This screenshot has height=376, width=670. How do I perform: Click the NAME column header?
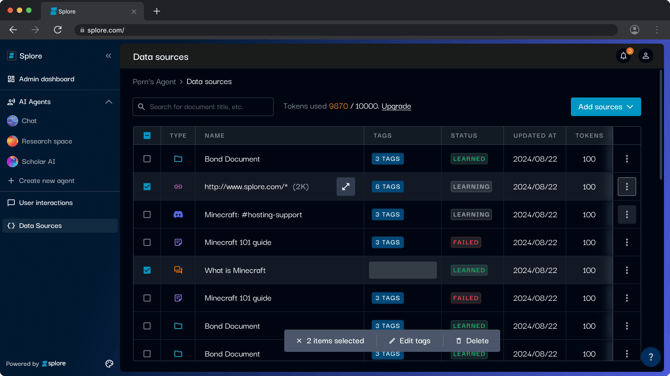pyautogui.click(x=215, y=135)
